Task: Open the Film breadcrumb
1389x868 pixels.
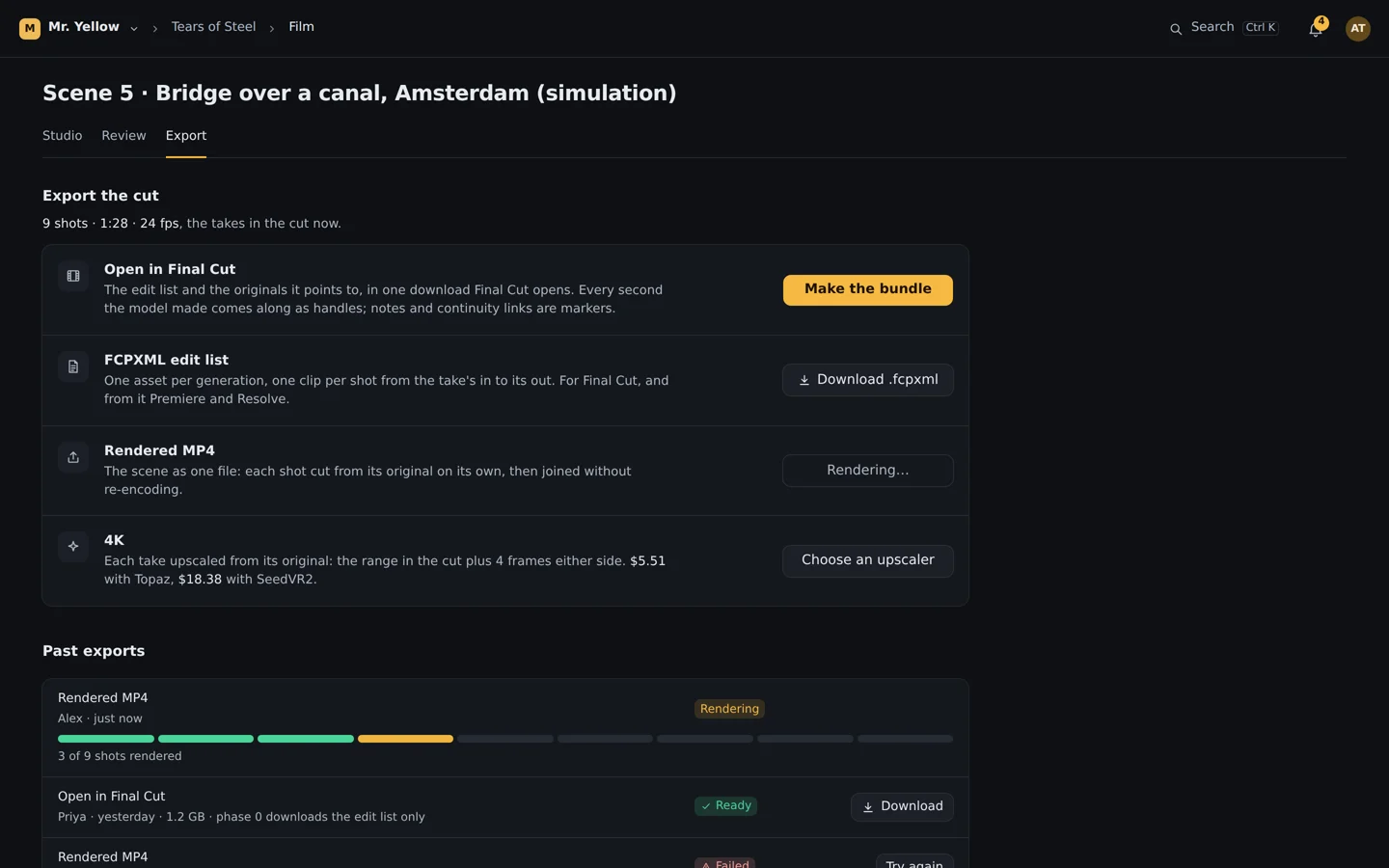Action: point(301,27)
